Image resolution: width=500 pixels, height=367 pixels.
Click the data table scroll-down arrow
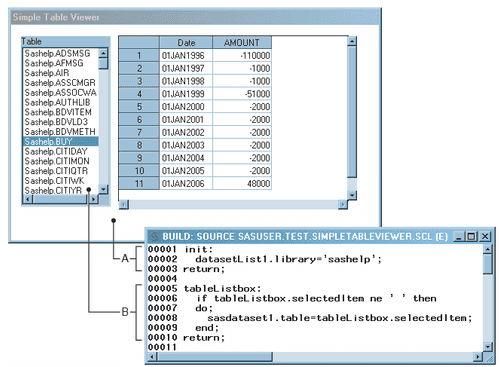coord(352,195)
